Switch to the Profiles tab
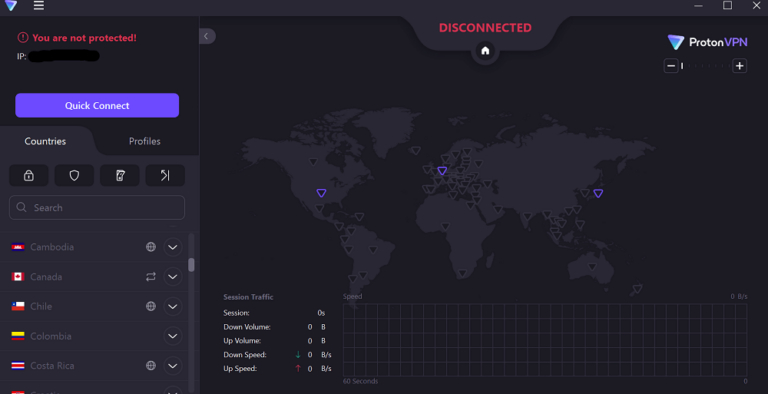The image size is (768, 394). click(x=144, y=141)
